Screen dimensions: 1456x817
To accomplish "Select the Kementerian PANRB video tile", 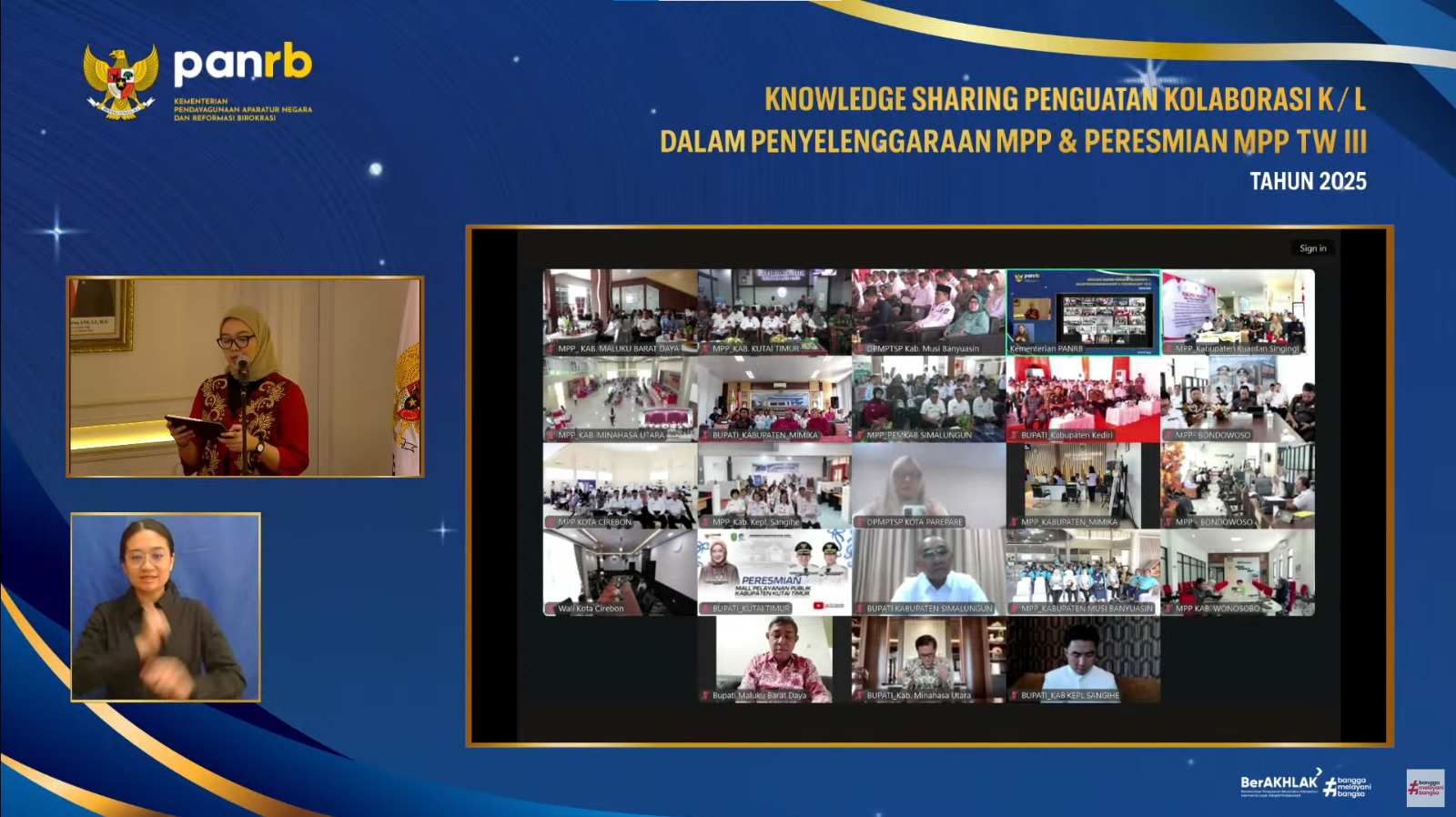I will point(1083,311).
